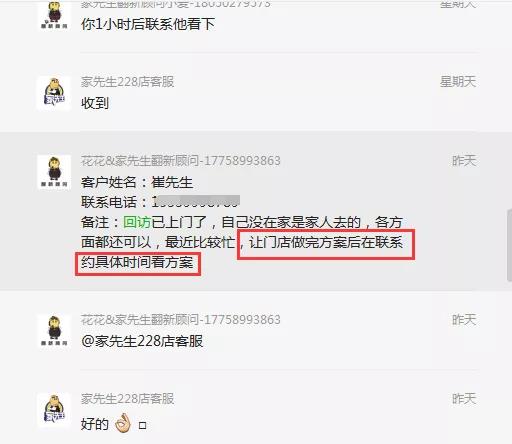Select the '收到' message text
Viewport: 512px width, 444px height.
pos(95,103)
